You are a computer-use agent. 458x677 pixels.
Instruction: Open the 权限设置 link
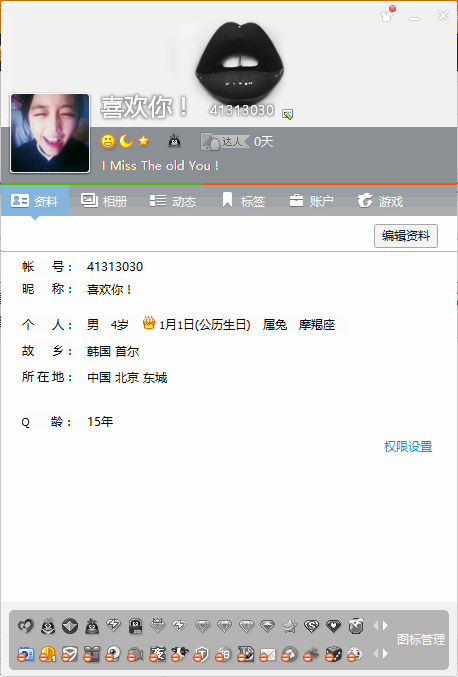tap(408, 446)
